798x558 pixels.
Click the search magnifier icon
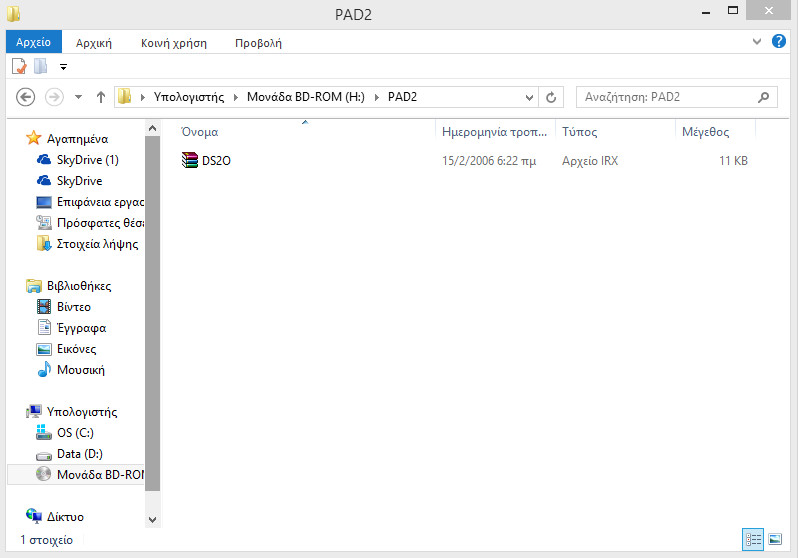[x=763, y=97]
